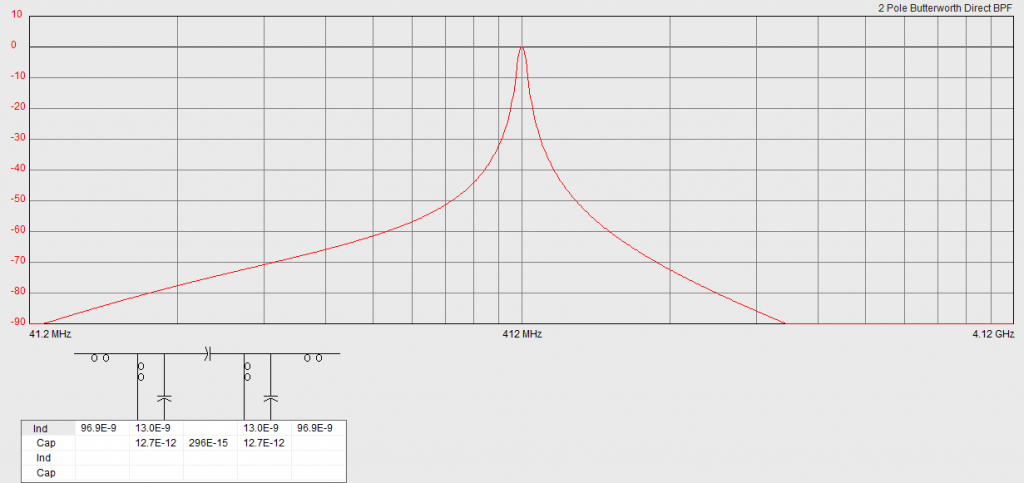Click the -70 dB axis label
This screenshot has height=483, width=1024.
pyautogui.click(x=16, y=262)
